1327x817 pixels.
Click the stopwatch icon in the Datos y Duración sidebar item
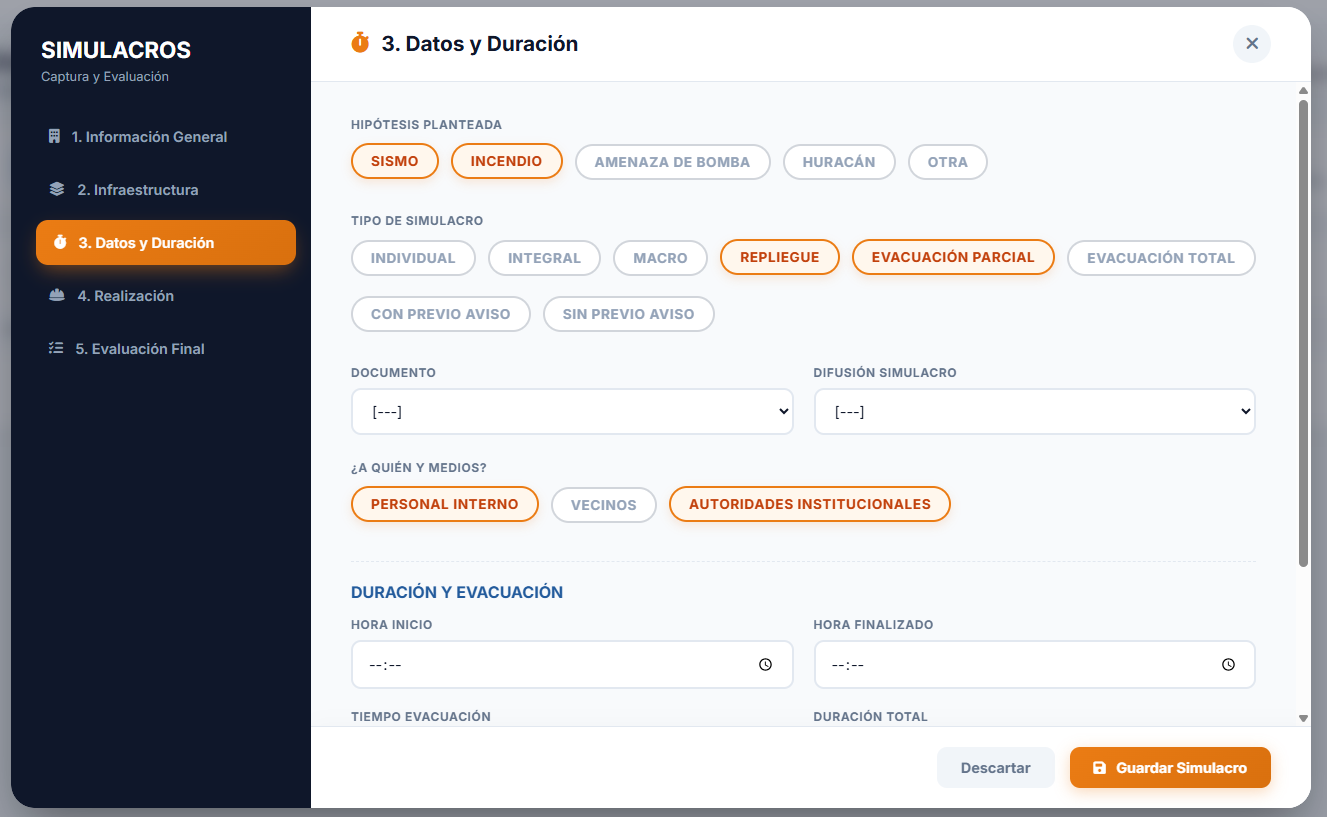pos(60,242)
